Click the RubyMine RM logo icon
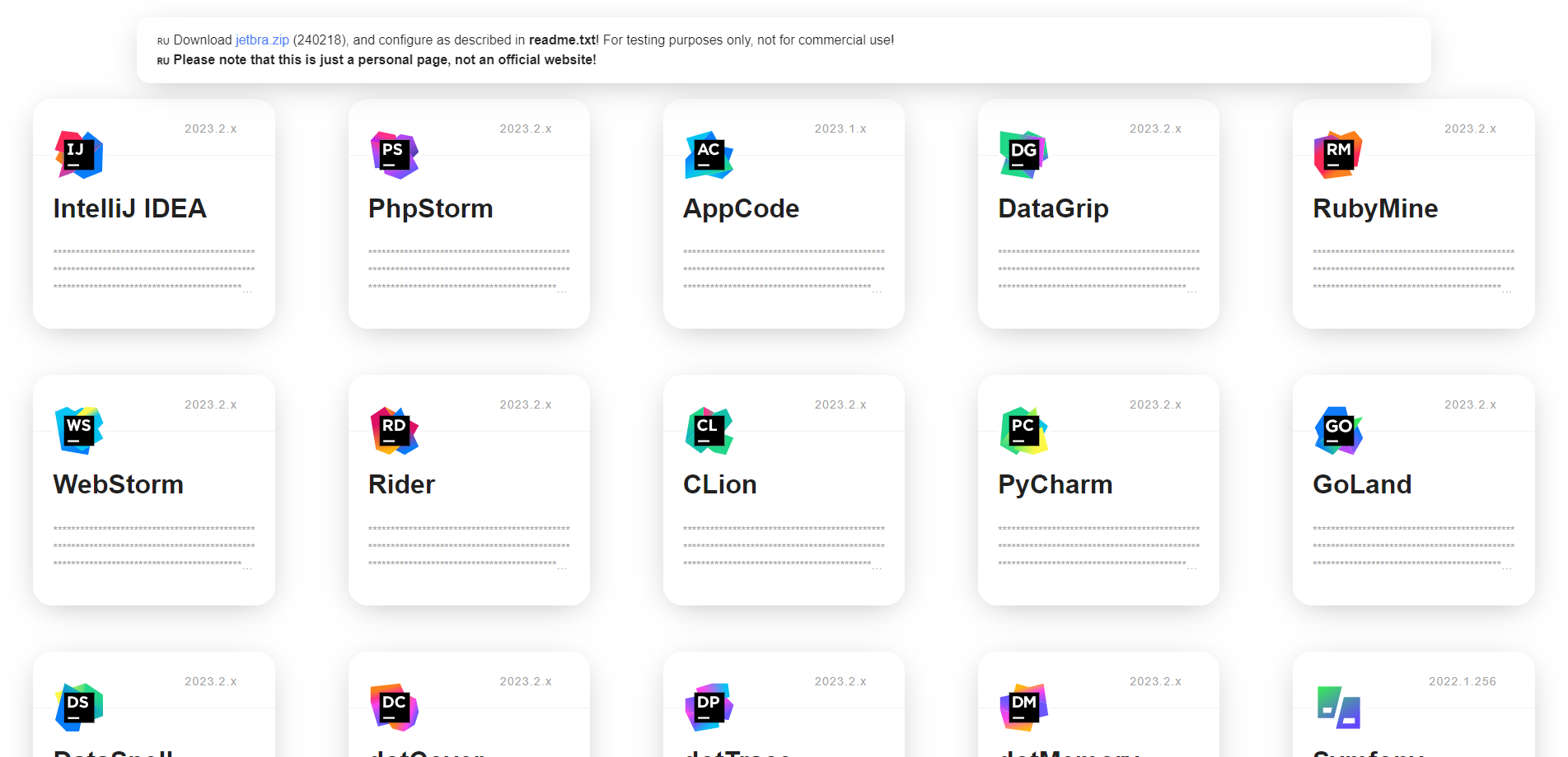 pos(1338,155)
